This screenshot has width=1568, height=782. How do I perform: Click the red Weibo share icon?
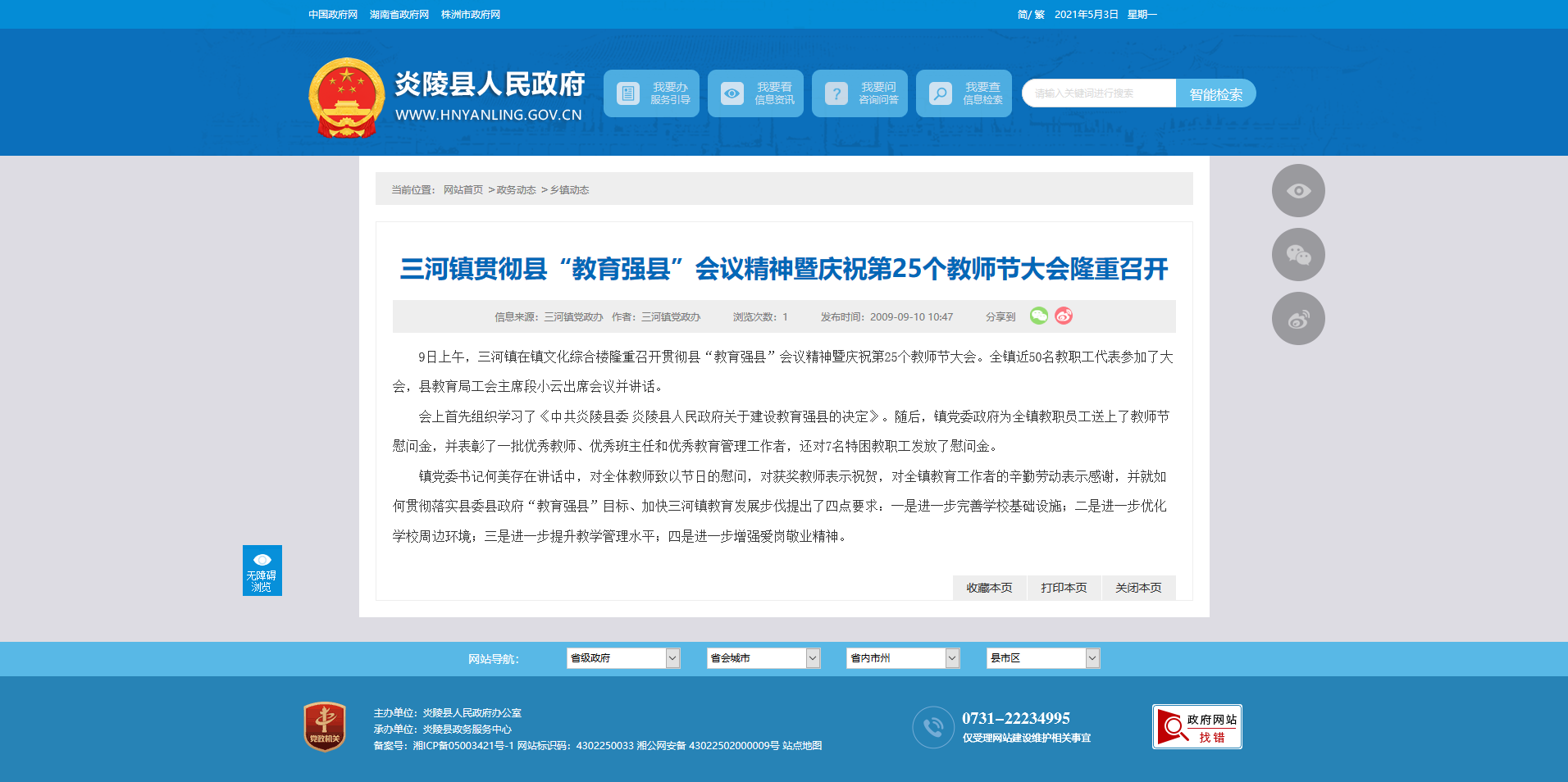pos(1064,316)
